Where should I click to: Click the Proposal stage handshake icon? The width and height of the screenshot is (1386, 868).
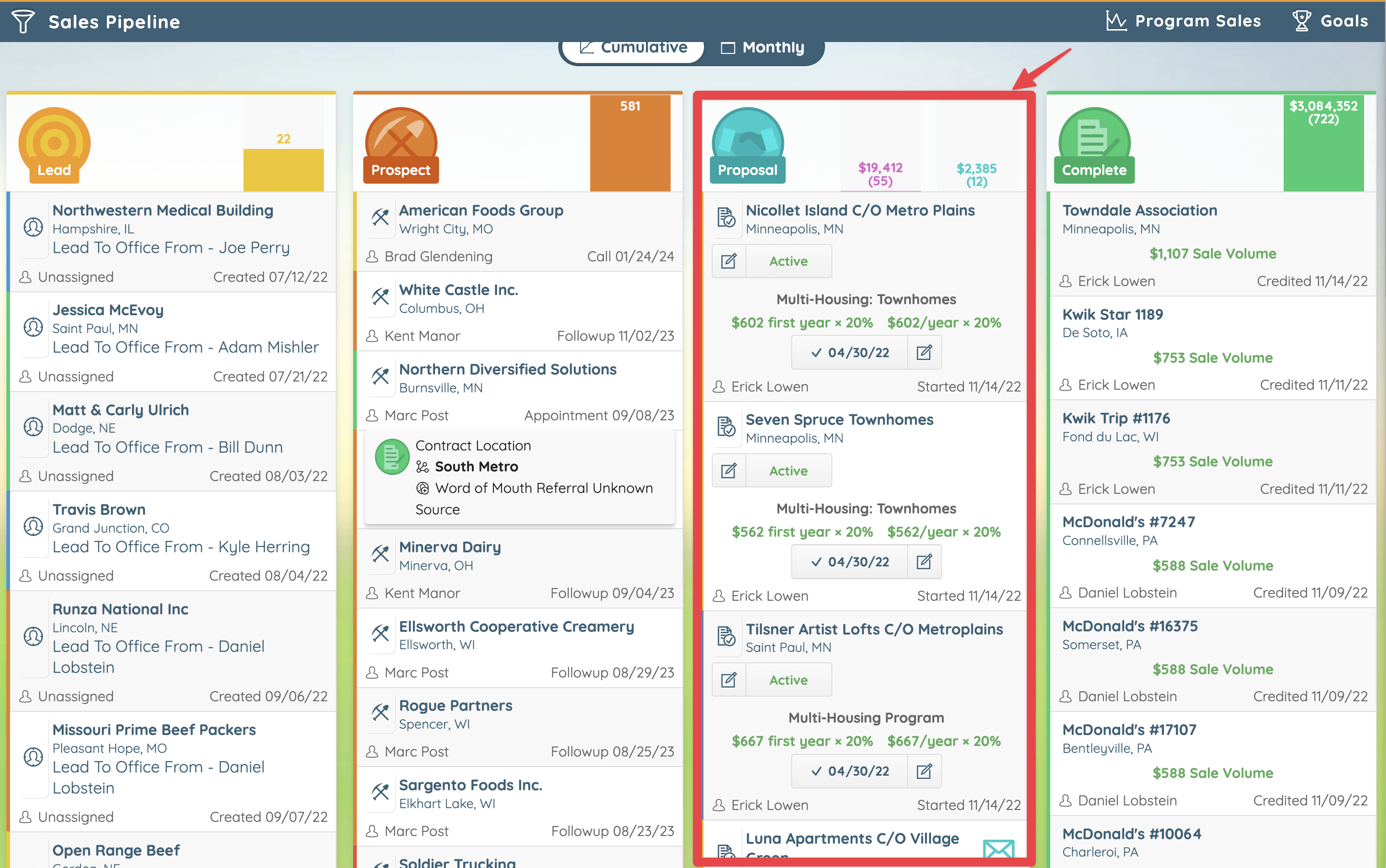pyautogui.click(x=748, y=143)
